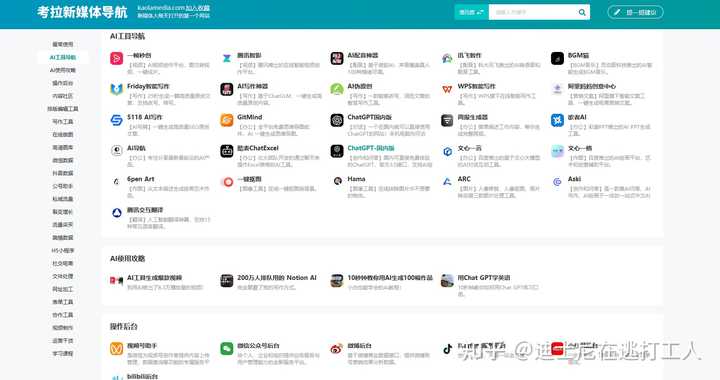Screen dimensions: 720x380
Task: Click the AI配音神器 icon
Action: coord(337,58)
